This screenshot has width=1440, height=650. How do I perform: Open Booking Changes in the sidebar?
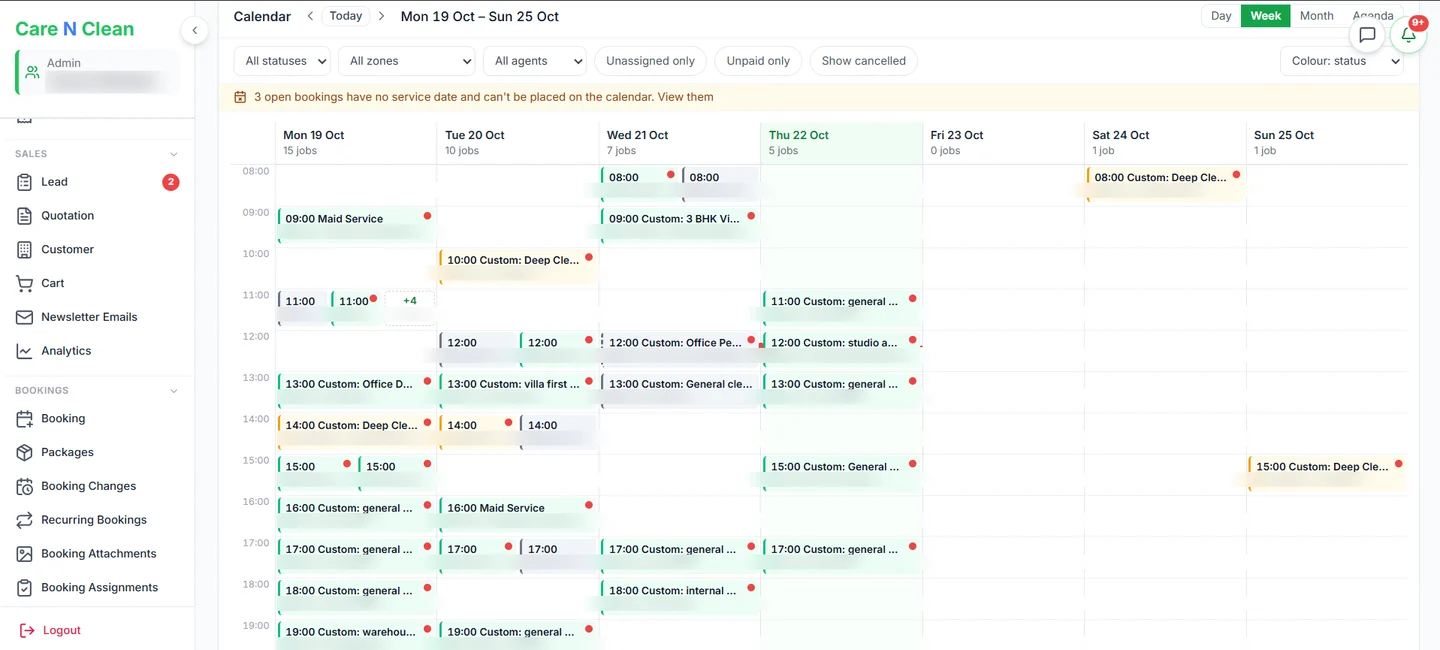pyautogui.click(x=88, y=486)
